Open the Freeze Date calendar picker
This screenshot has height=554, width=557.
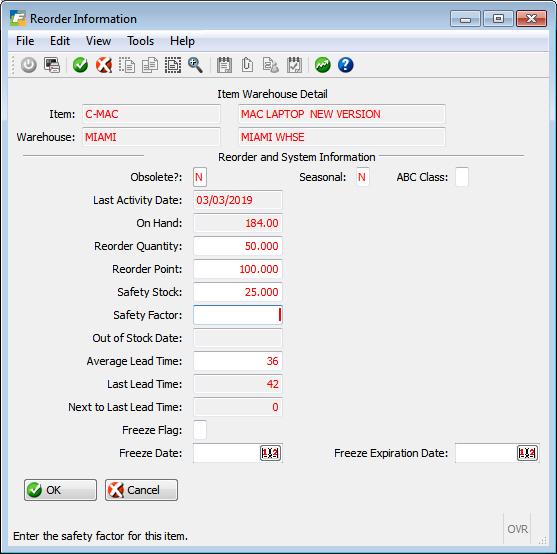270,453
